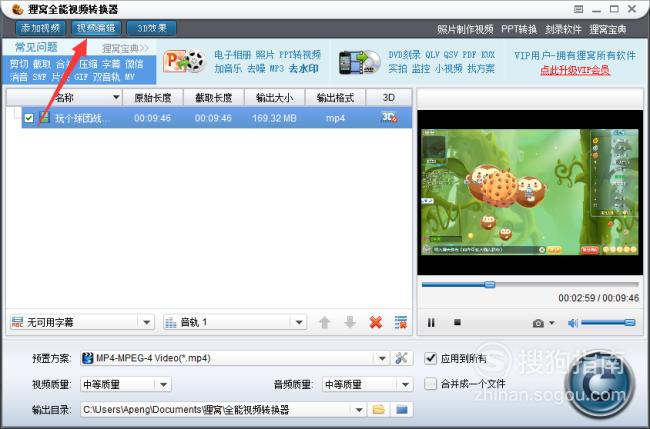Delete the selected video with the red X
This screenshot has height=429, width=650.
tap(376, 322)
